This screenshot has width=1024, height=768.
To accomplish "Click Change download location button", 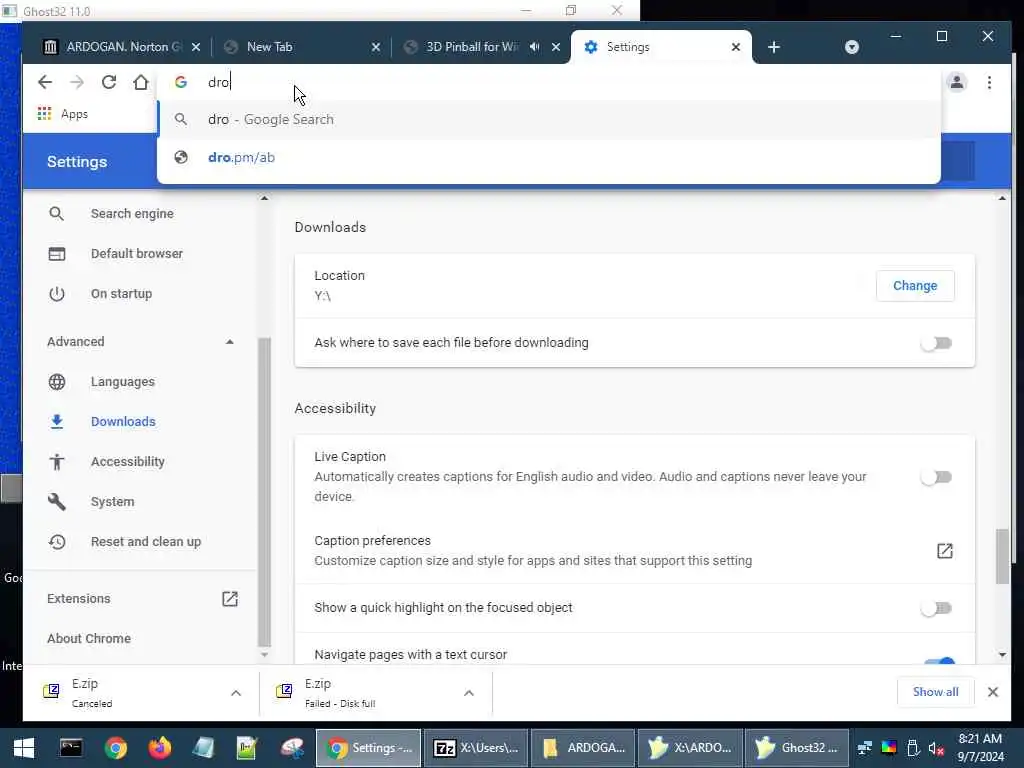I will (x=915, y=286).
